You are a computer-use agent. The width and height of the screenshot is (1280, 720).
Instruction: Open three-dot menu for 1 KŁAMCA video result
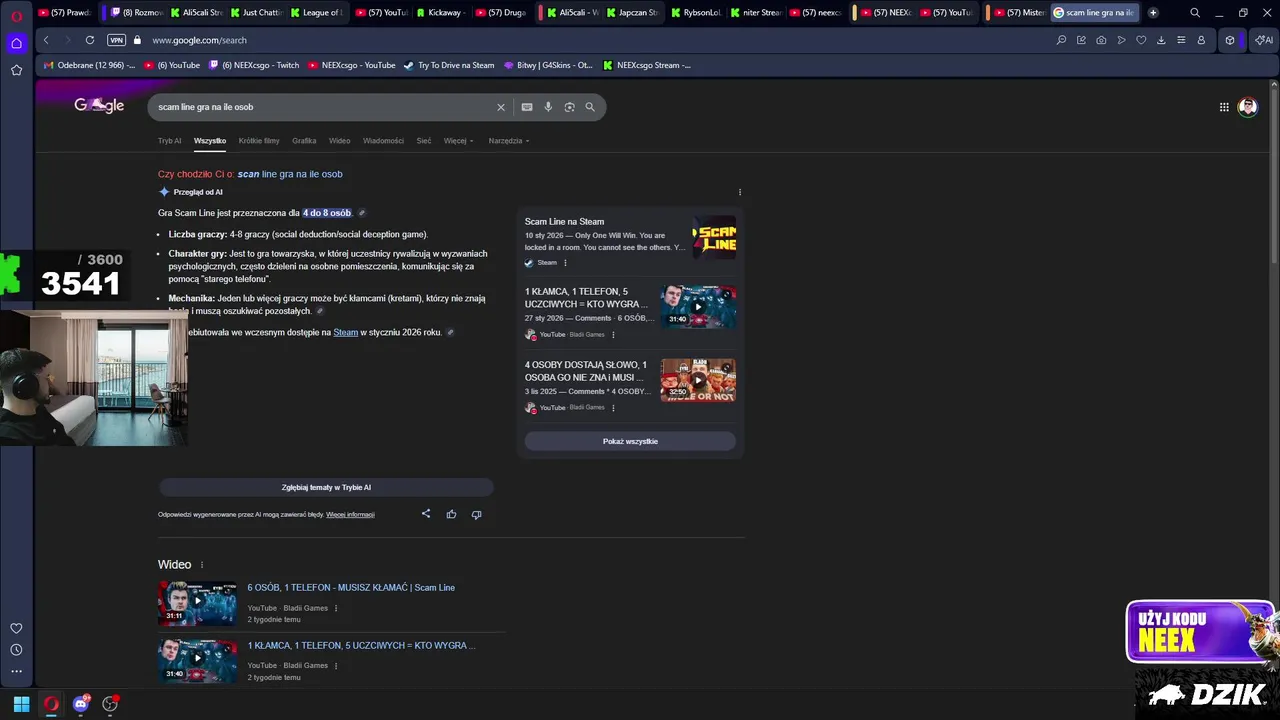tap(336, 666)
